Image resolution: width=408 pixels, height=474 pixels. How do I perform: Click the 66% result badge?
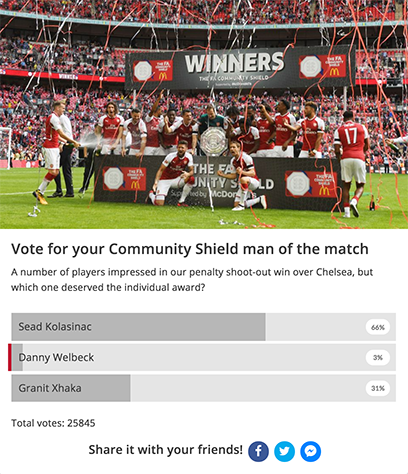pos(378,327)
